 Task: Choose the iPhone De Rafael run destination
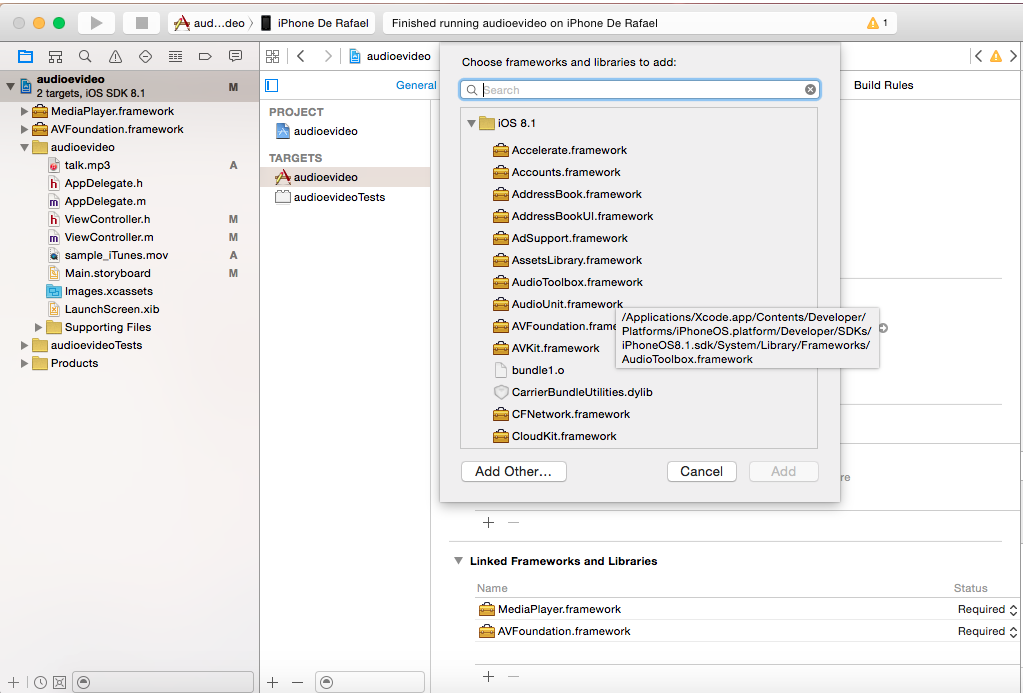point(316,23)
